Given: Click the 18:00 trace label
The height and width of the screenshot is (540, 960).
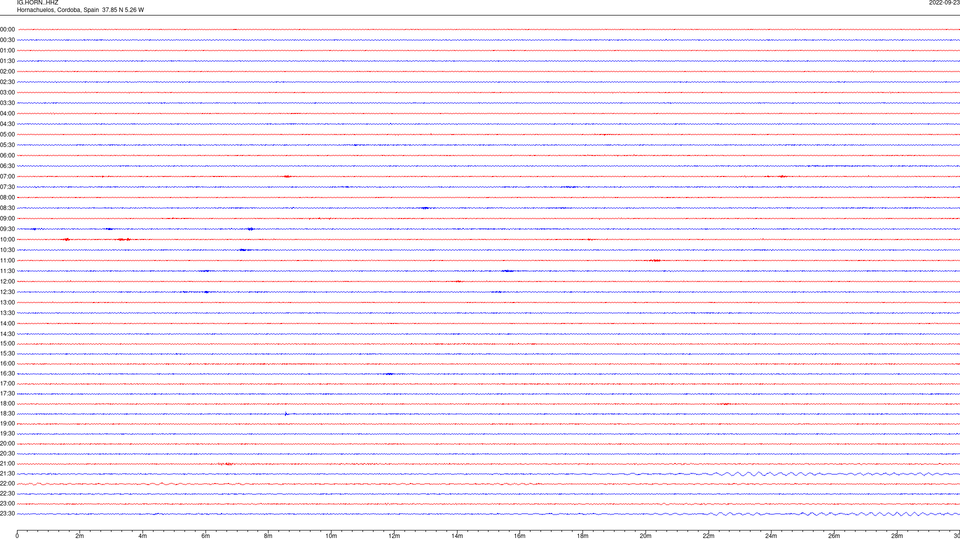Looking at the screenshot, I should click(x=7, y=403).
